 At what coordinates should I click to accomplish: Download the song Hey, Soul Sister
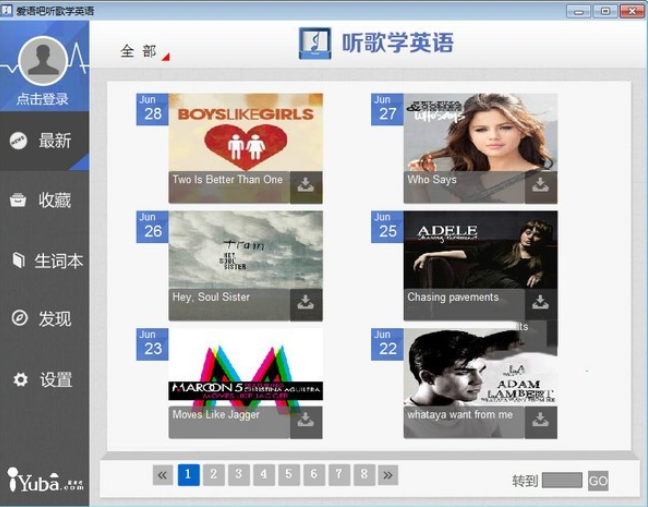(x=306, y=304)
